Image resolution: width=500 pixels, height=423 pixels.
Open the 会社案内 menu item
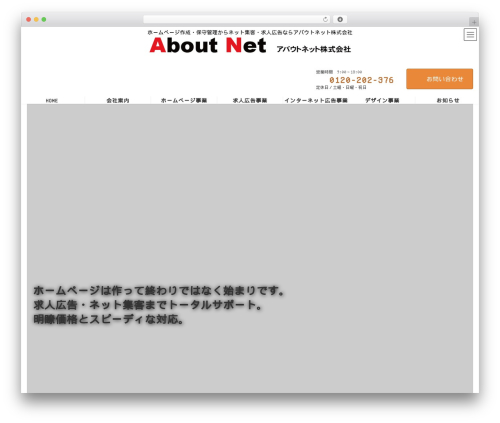[x=118, y=100]
